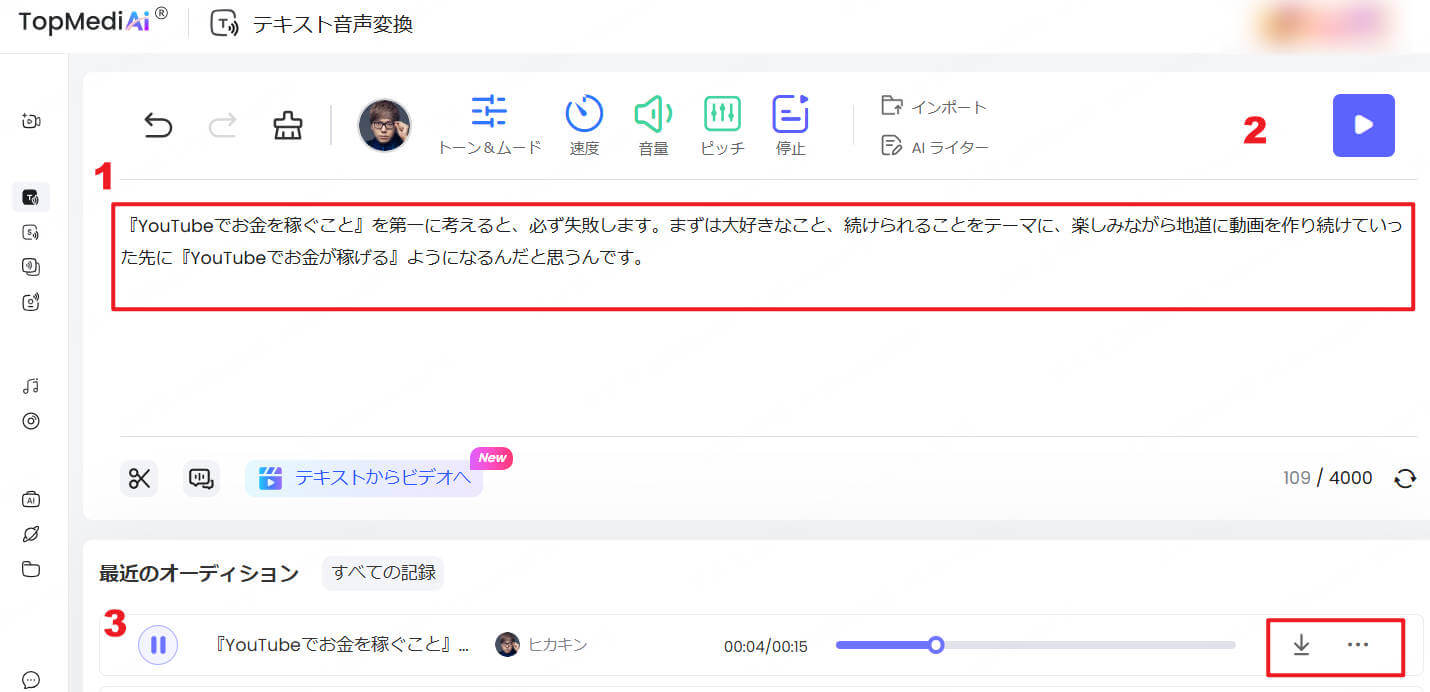Select 最近のオーディション tab
The height and width of the screenshot is (692, 1430).
coord(199,573)
